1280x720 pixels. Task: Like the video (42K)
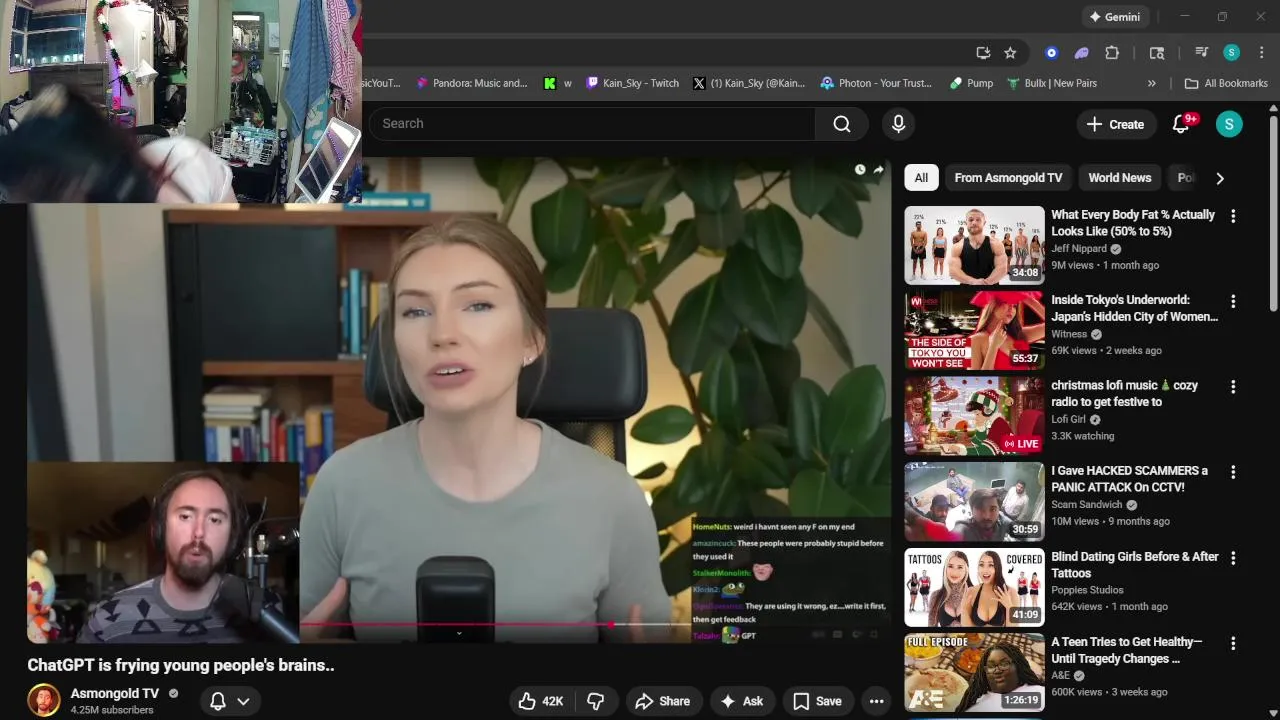pos(540,701)
